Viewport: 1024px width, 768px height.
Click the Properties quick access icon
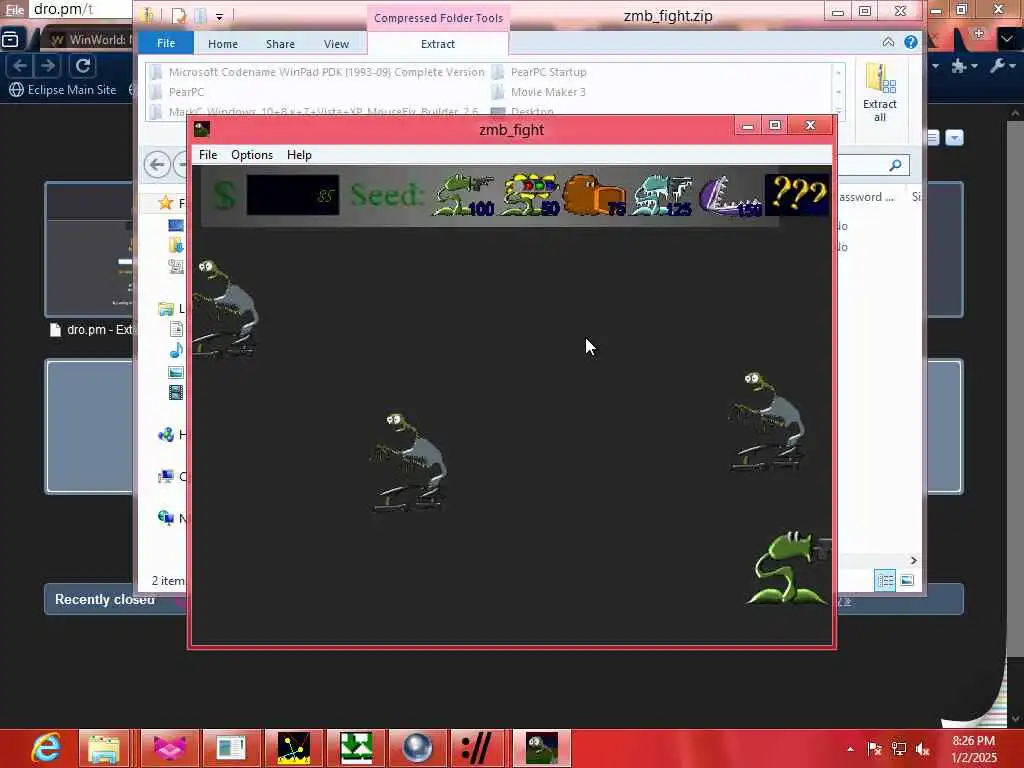(179, 15)
